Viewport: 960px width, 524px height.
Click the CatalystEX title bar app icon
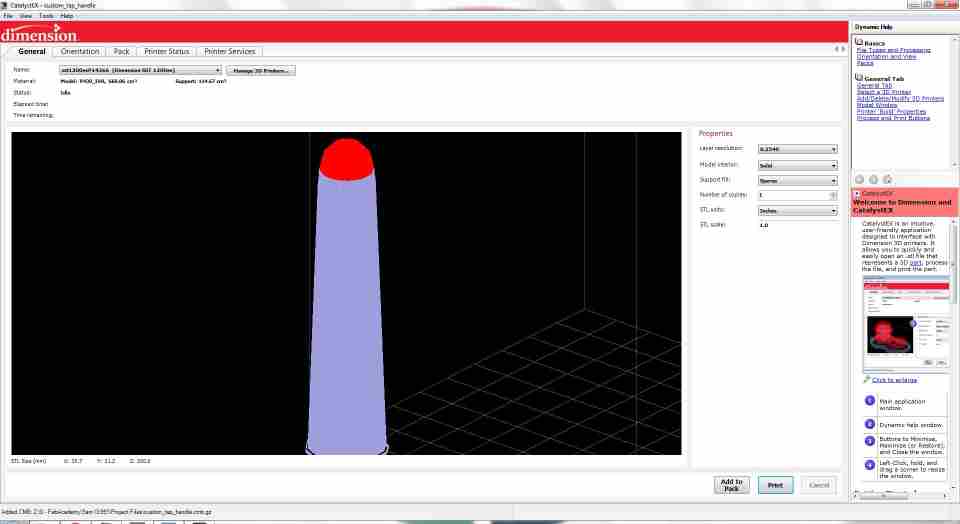[x=4, y=5]
